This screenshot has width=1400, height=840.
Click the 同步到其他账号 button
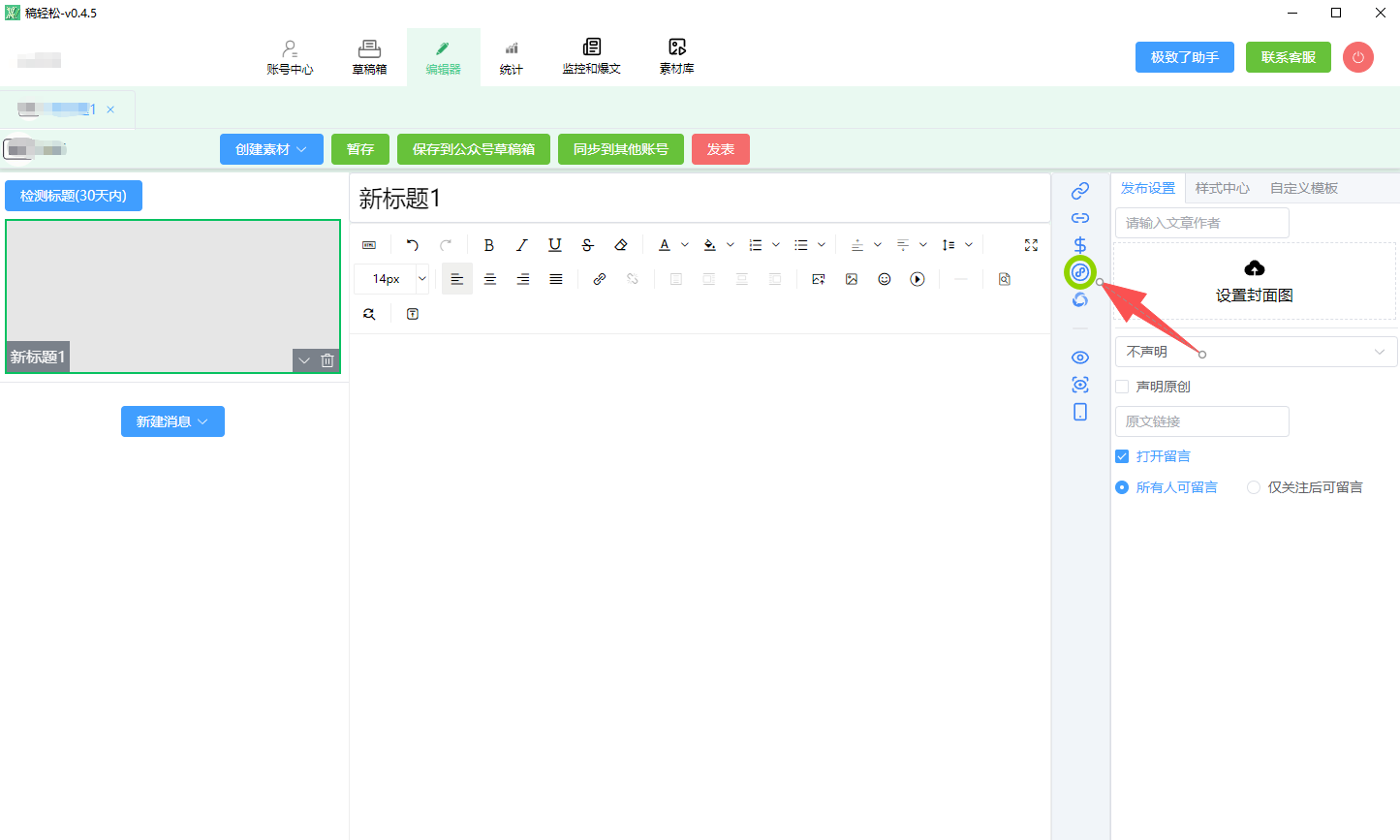coord(621,149)
